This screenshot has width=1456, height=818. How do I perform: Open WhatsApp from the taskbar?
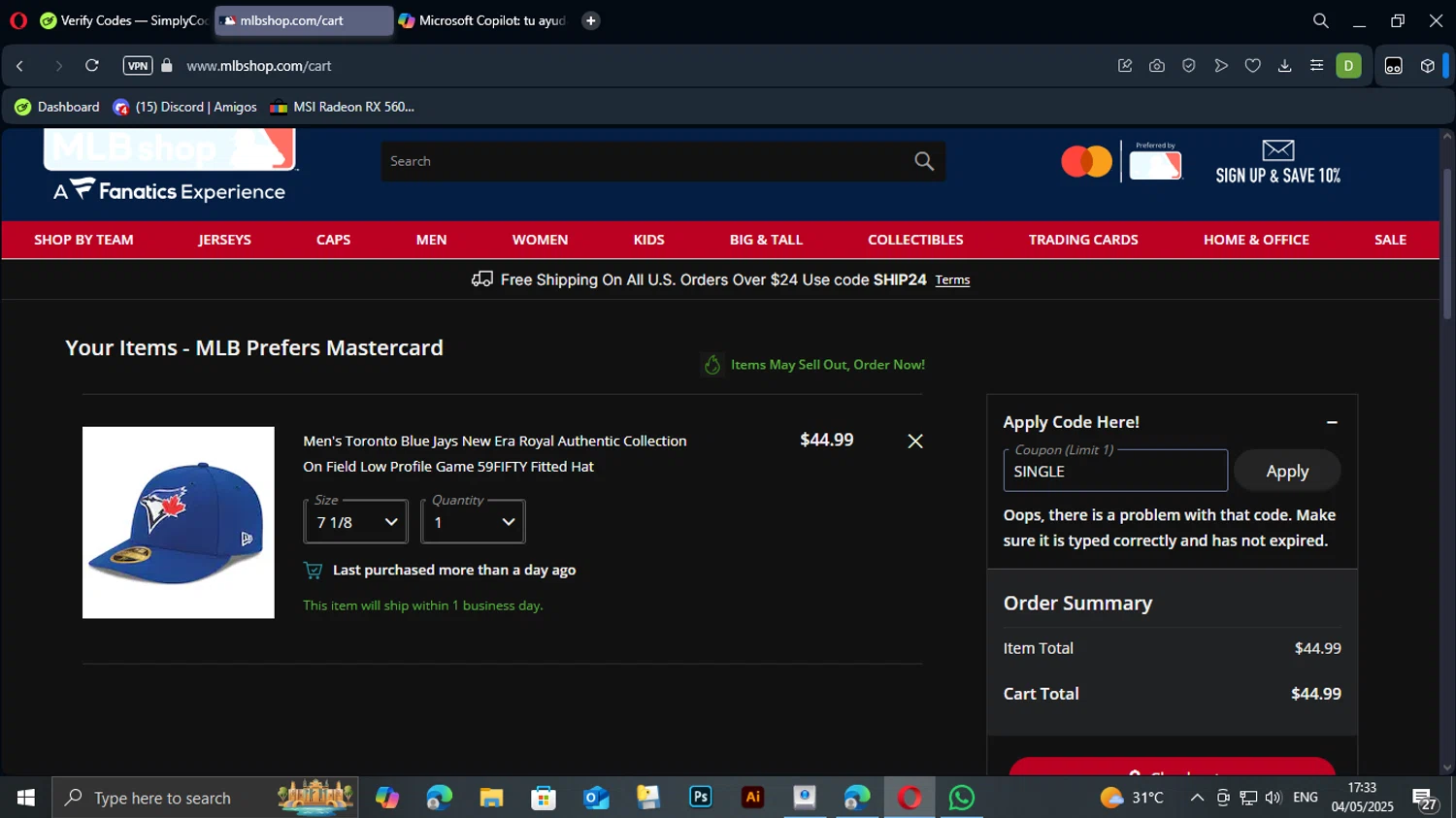(962, 798)
